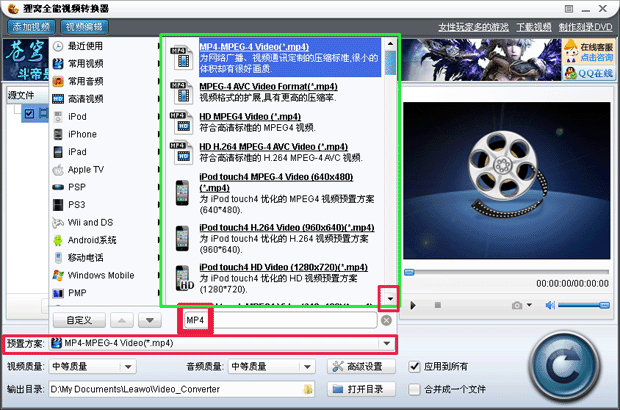This screenshot has height=410, width=620.
Task: Select HD H.264 MPEG-4 AVC Video title
Action: [x=273, y=147]
